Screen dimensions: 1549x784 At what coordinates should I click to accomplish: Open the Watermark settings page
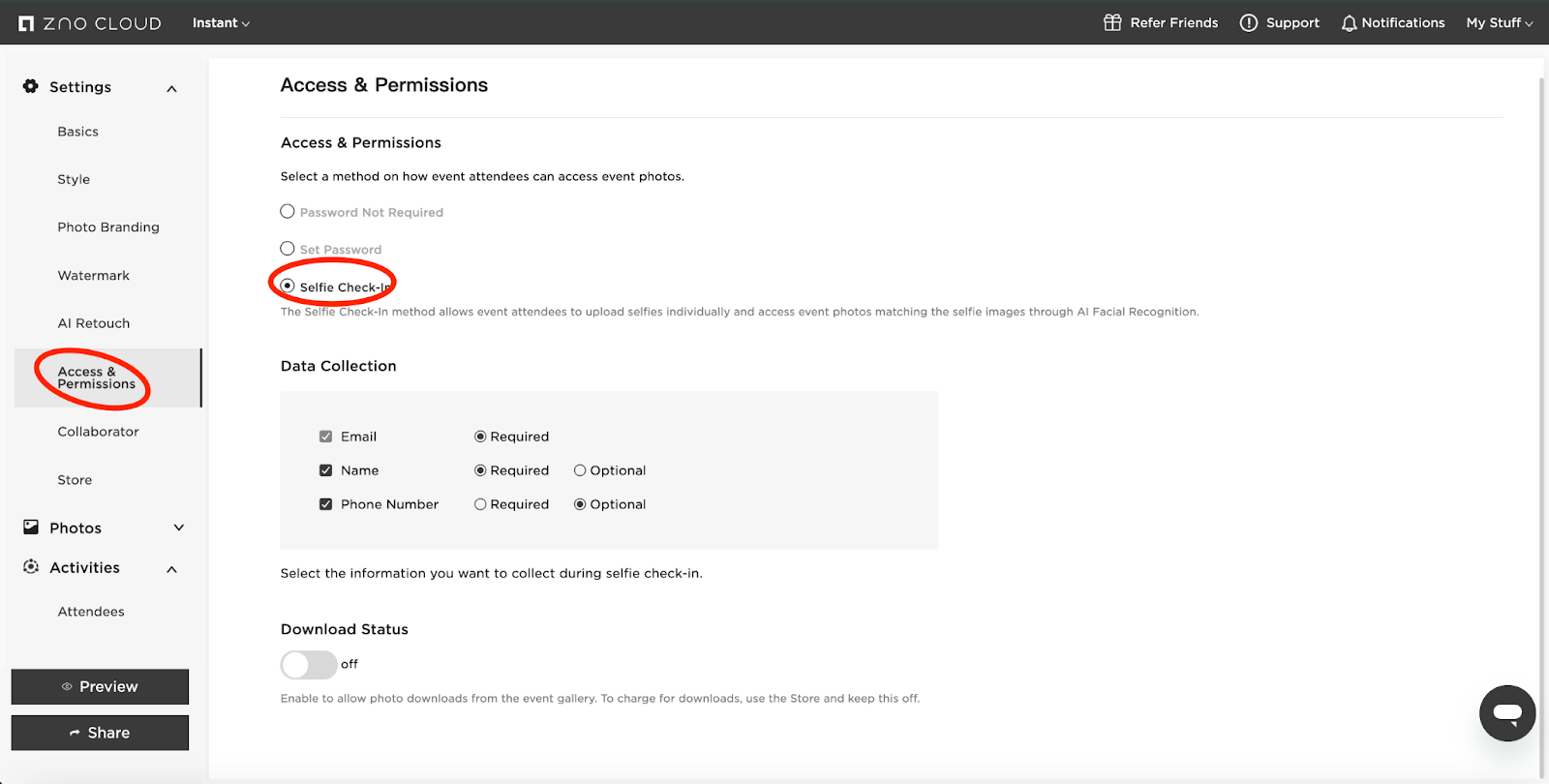point(93,276)
